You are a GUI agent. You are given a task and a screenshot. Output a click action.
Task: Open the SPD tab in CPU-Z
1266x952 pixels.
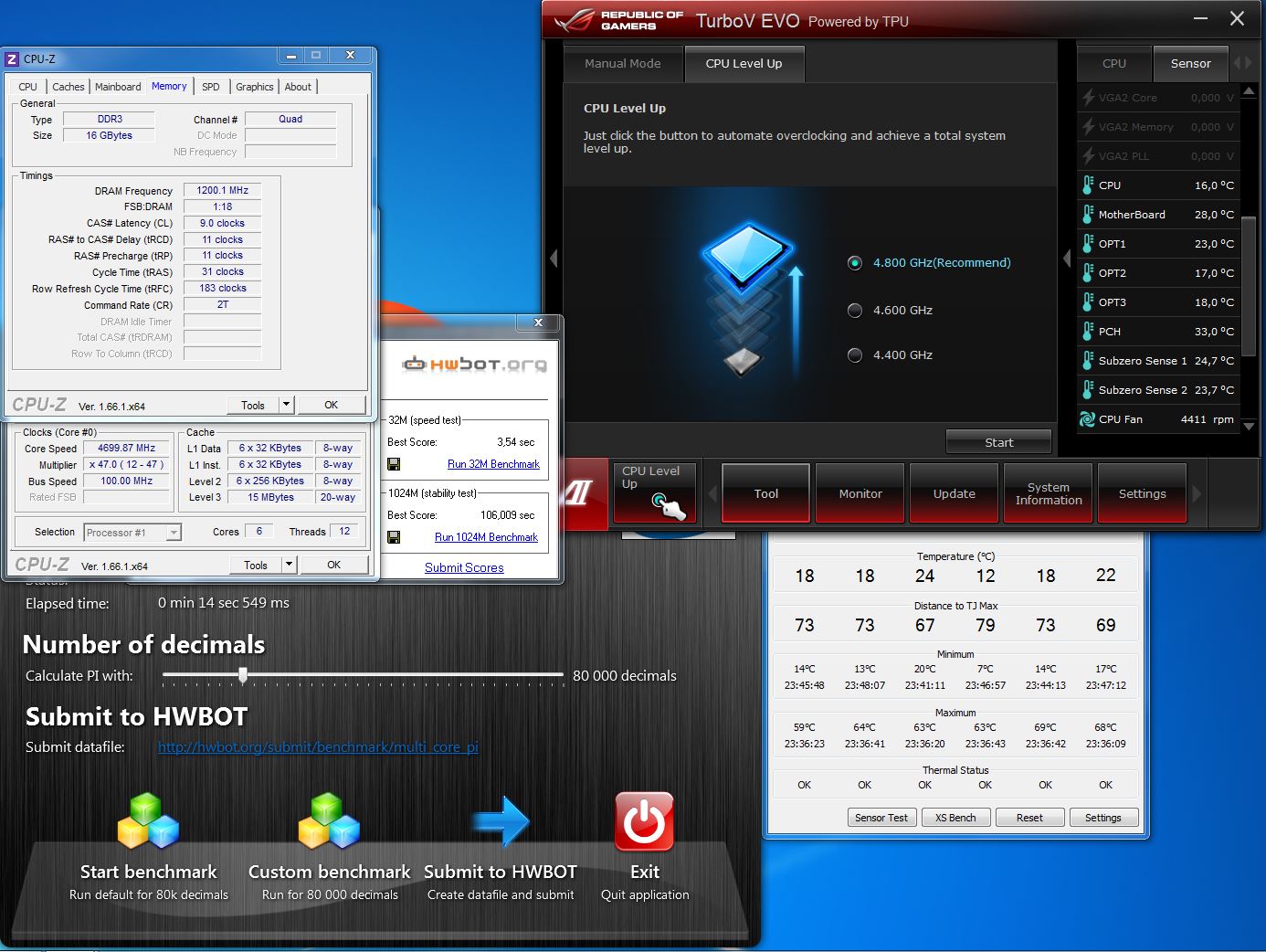pyautogui.click(x=211, y=87)
